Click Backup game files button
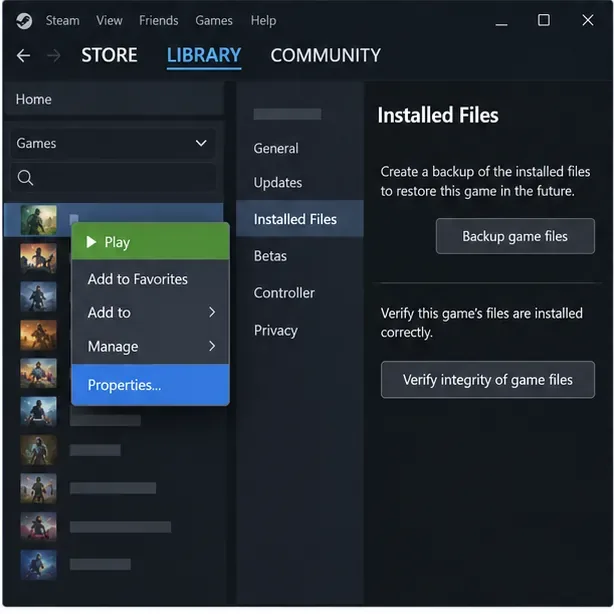Viewport: 614px width, 614px height. pos(515,236)
